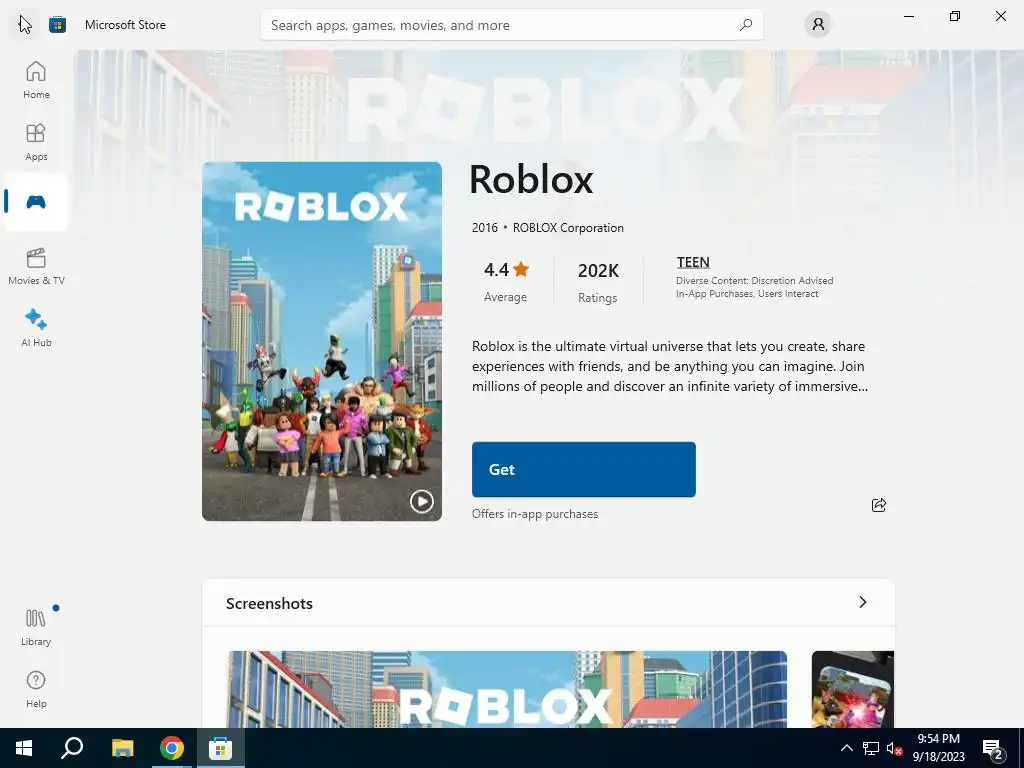Open the Help section
Image resolution: width=1024 pixels, height=768 pixels.
36,689
